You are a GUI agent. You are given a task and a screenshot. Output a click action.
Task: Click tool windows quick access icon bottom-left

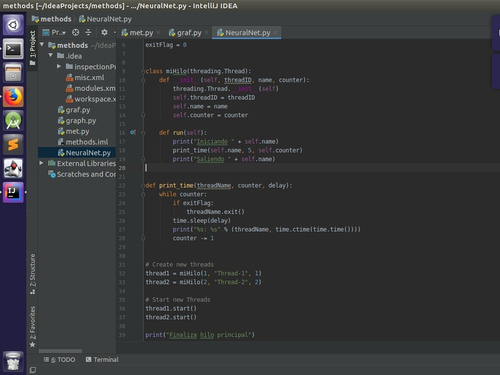click(x=33, y=370)
